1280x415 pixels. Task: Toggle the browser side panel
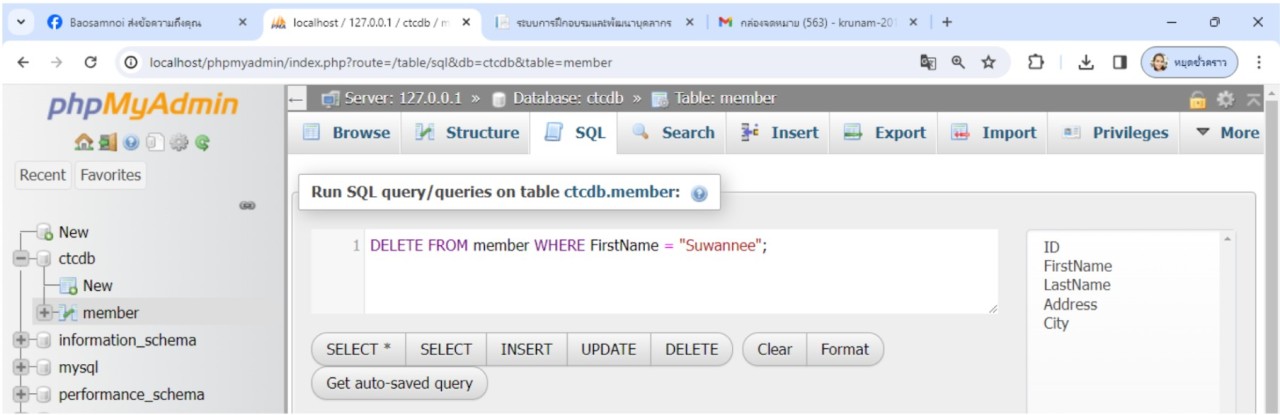pos(1120,62)
